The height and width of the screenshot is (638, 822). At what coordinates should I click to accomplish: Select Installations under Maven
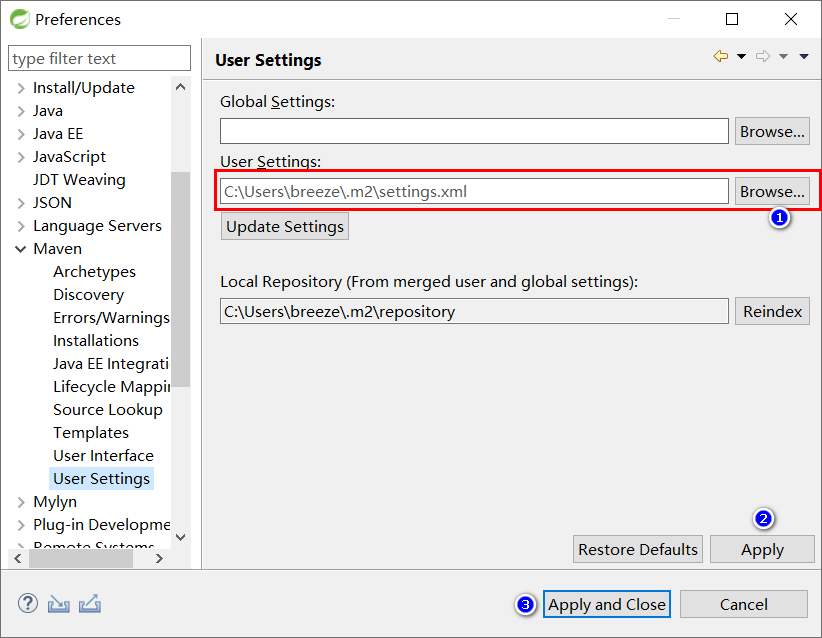click(96, 341)
